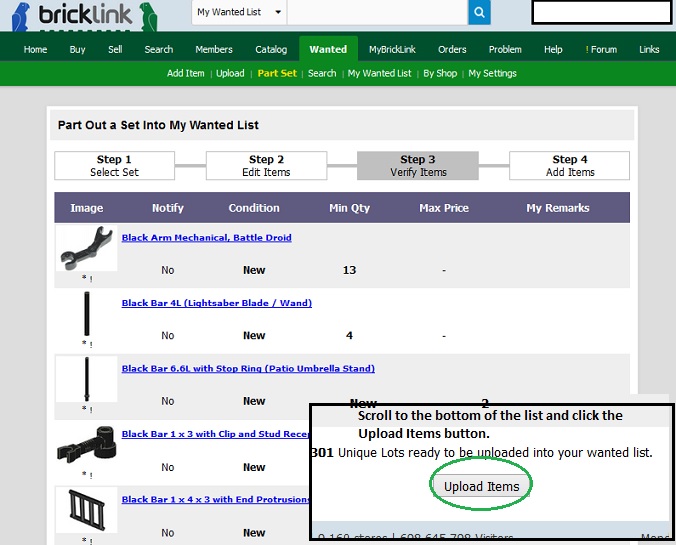This screenshot has height=545, width=676.
Task: Open Black Bar 6.6L with Stop Ring link
Action: coord(248,369)
